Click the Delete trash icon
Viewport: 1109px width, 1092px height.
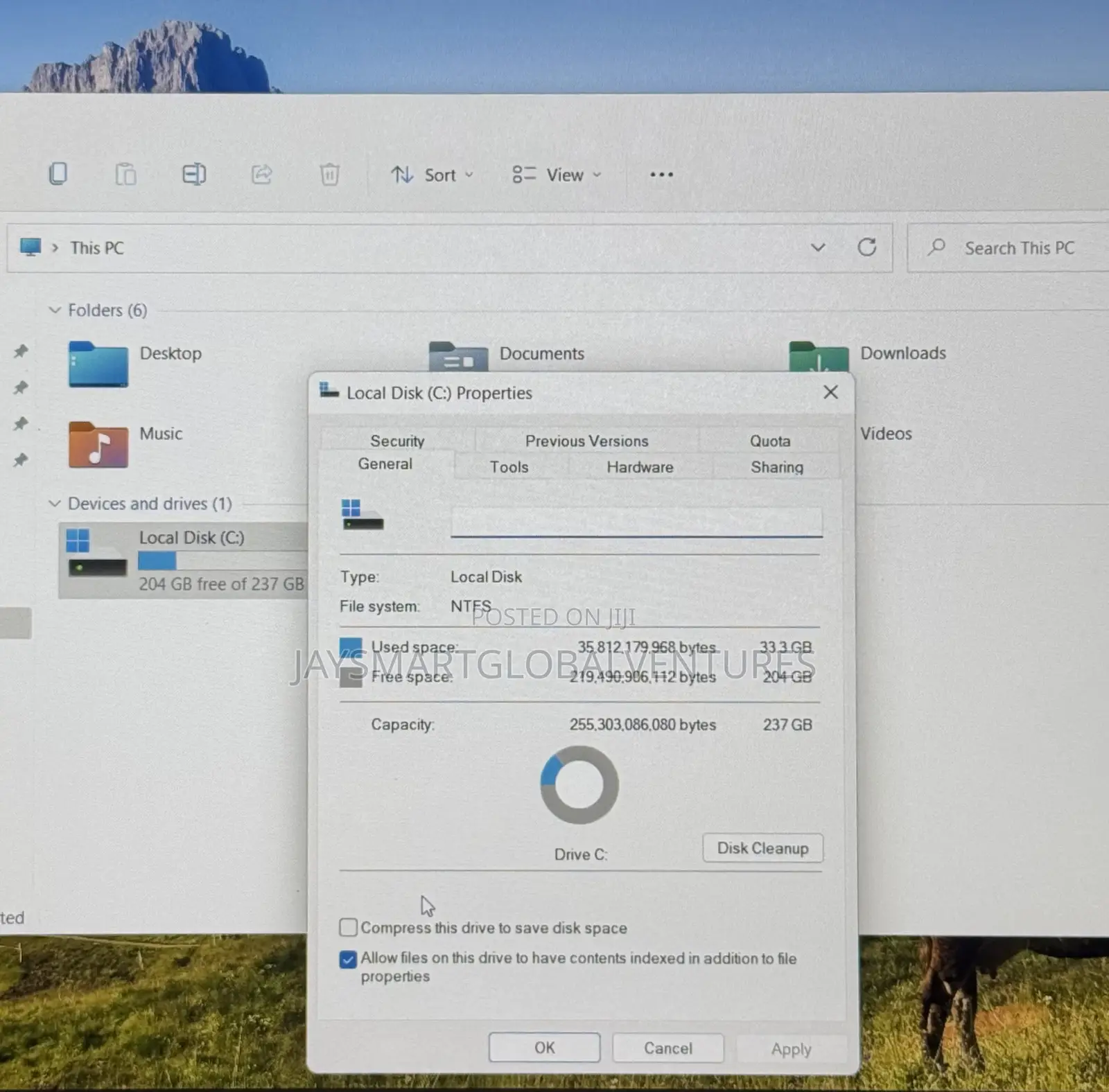click(329, 174)
